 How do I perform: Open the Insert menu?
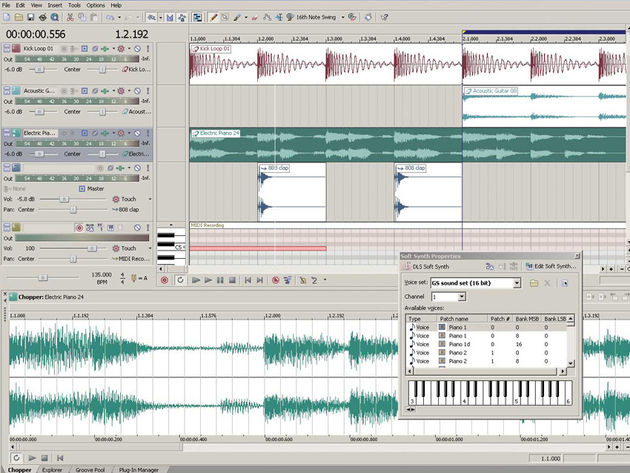point(55,5)
